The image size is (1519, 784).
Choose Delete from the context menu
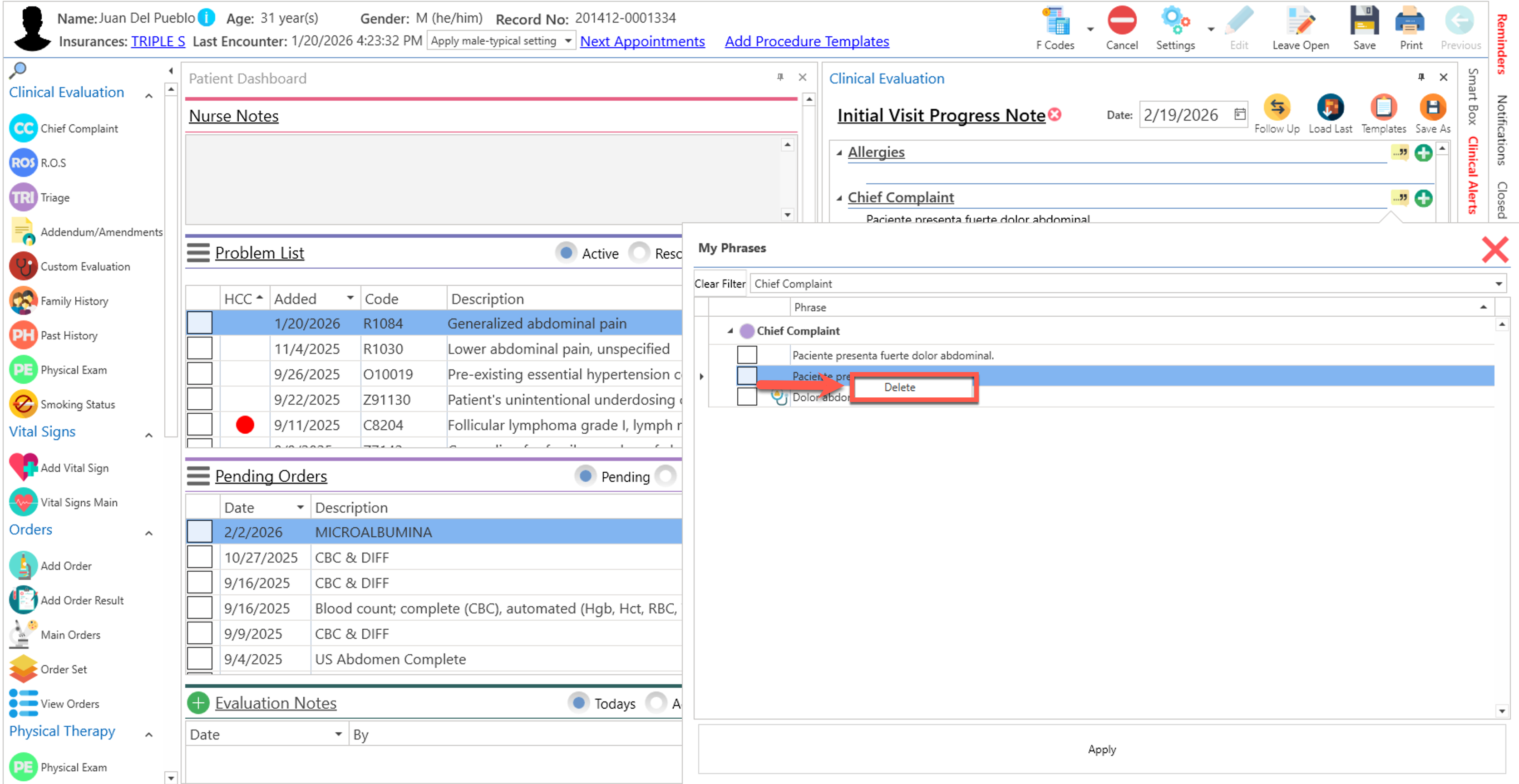pos(899,387)
